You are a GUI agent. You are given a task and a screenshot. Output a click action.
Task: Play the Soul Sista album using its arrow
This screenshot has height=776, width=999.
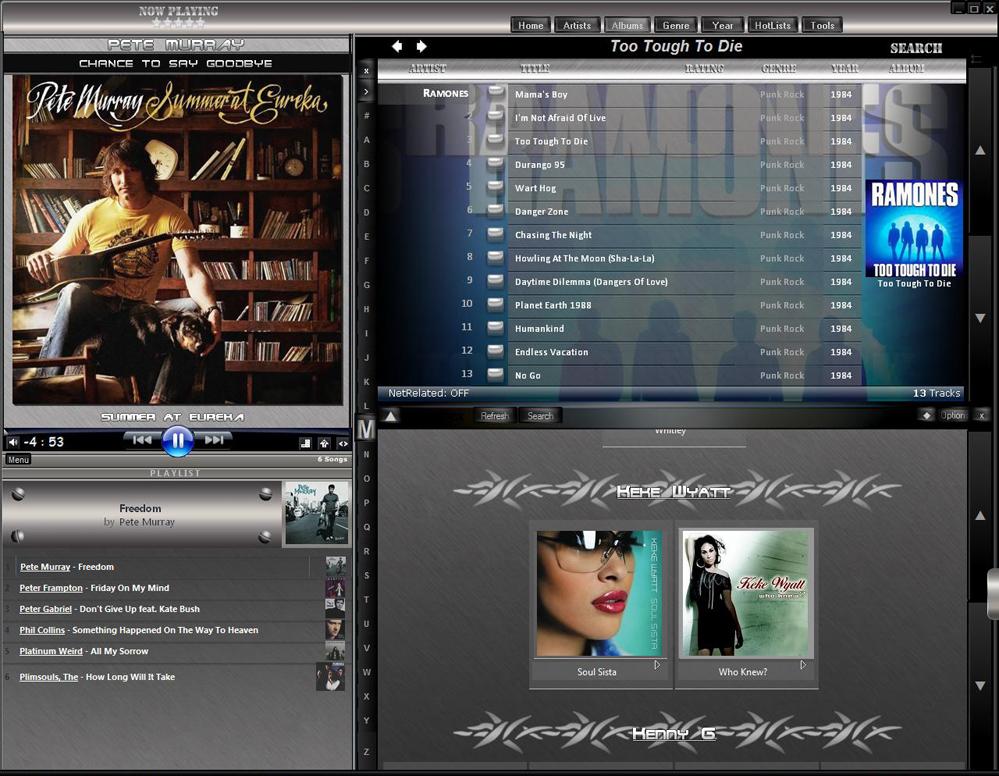point(657,665)
